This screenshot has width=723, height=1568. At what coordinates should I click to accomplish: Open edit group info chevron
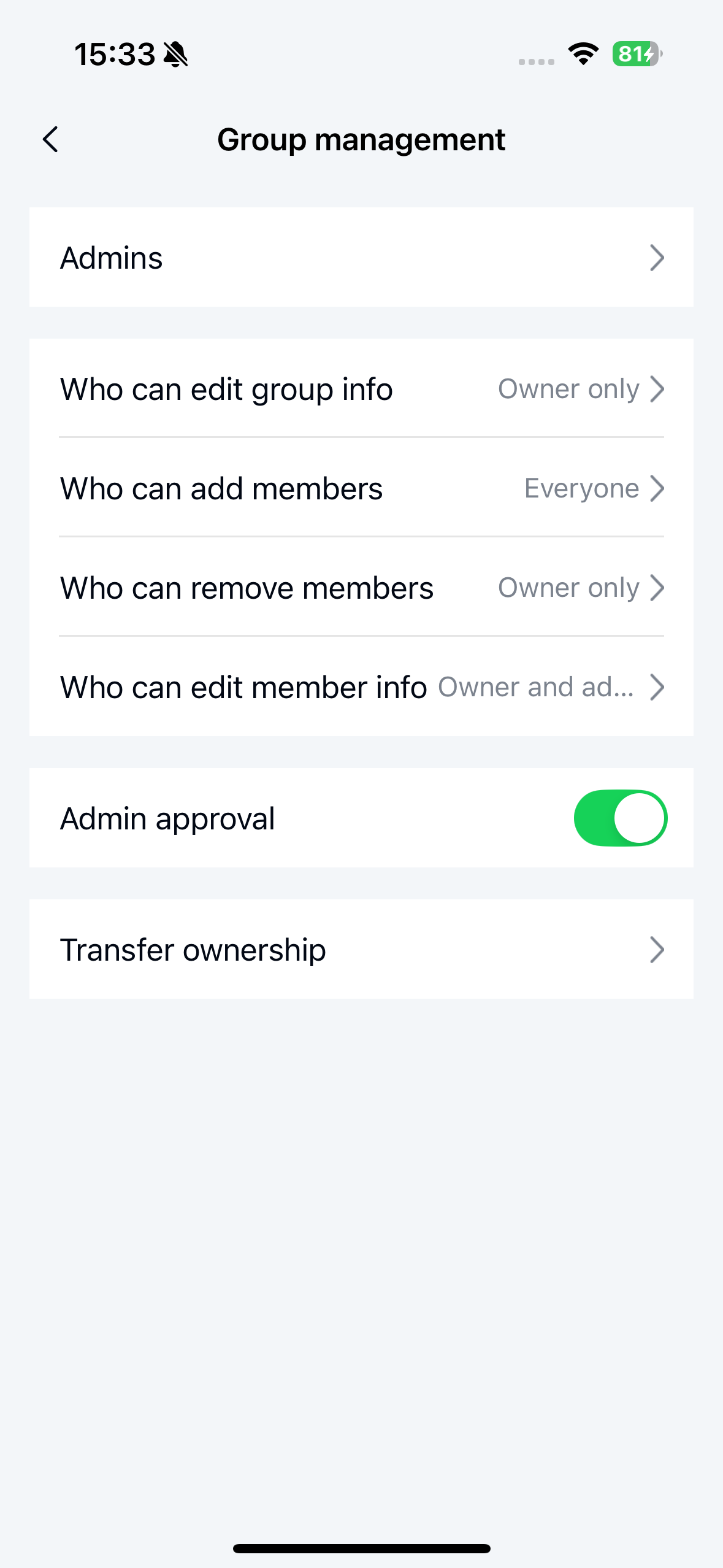[657, 389]
